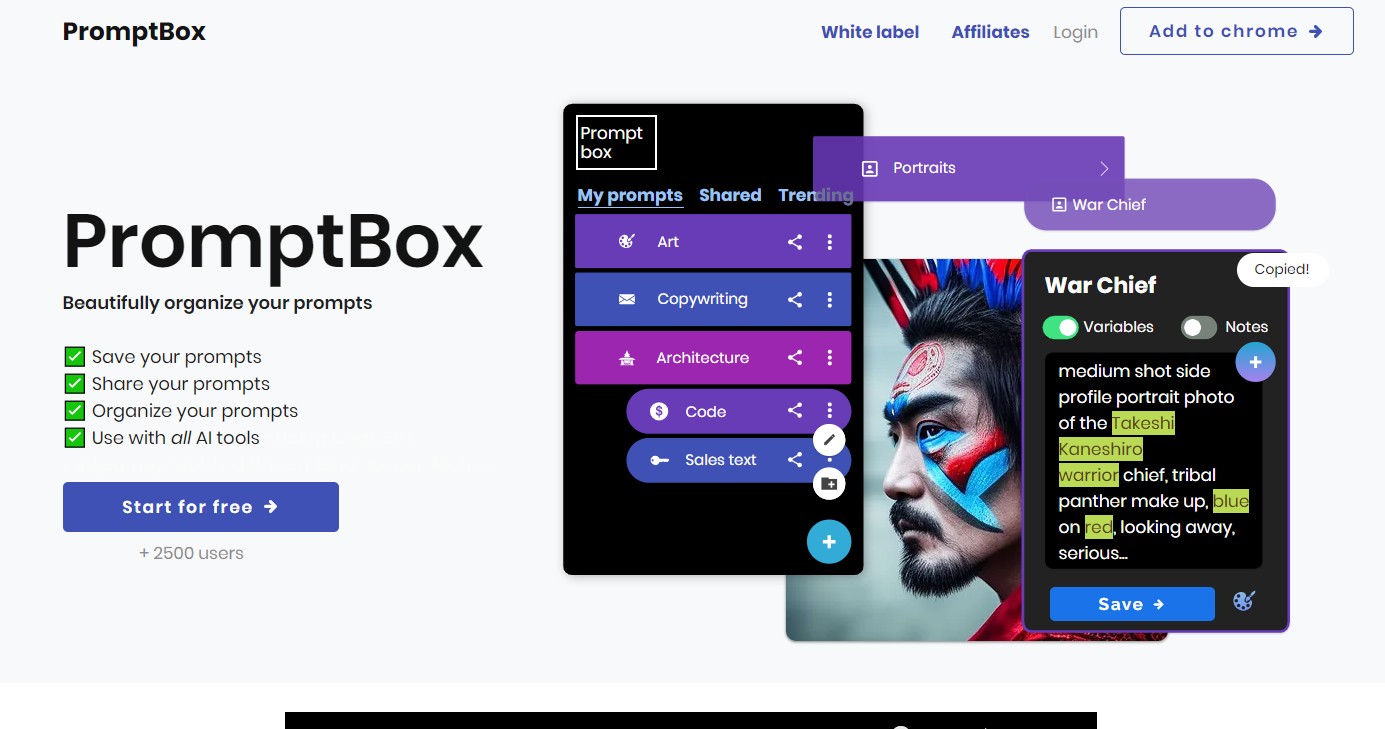Screen dimensions: 1385x729
Task: Click the Copied! tooltip bubble
Action: (1282, 269)
